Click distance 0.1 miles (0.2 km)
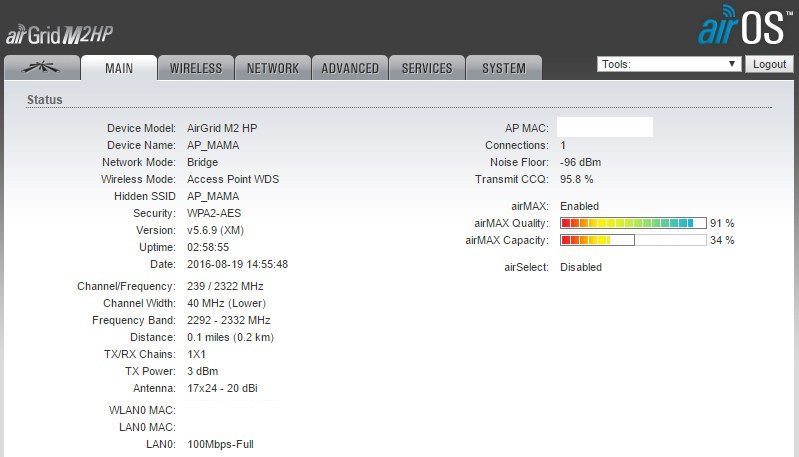 pyautogui.click(x=230, y=337)
